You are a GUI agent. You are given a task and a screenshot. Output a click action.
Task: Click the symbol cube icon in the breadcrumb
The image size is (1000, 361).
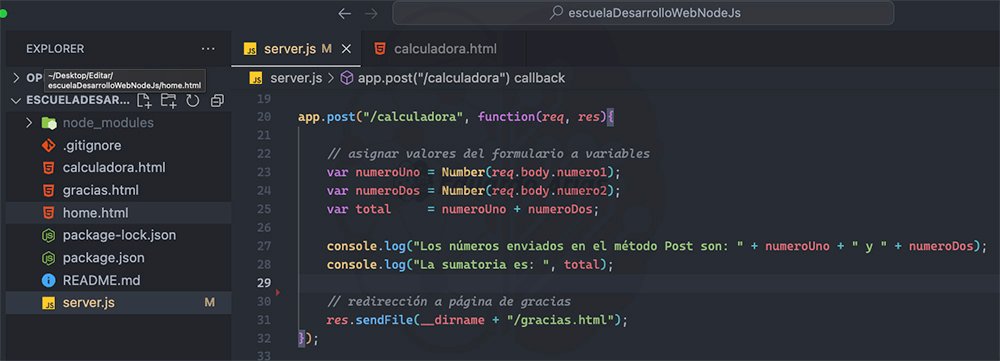(x=347, y=78)
